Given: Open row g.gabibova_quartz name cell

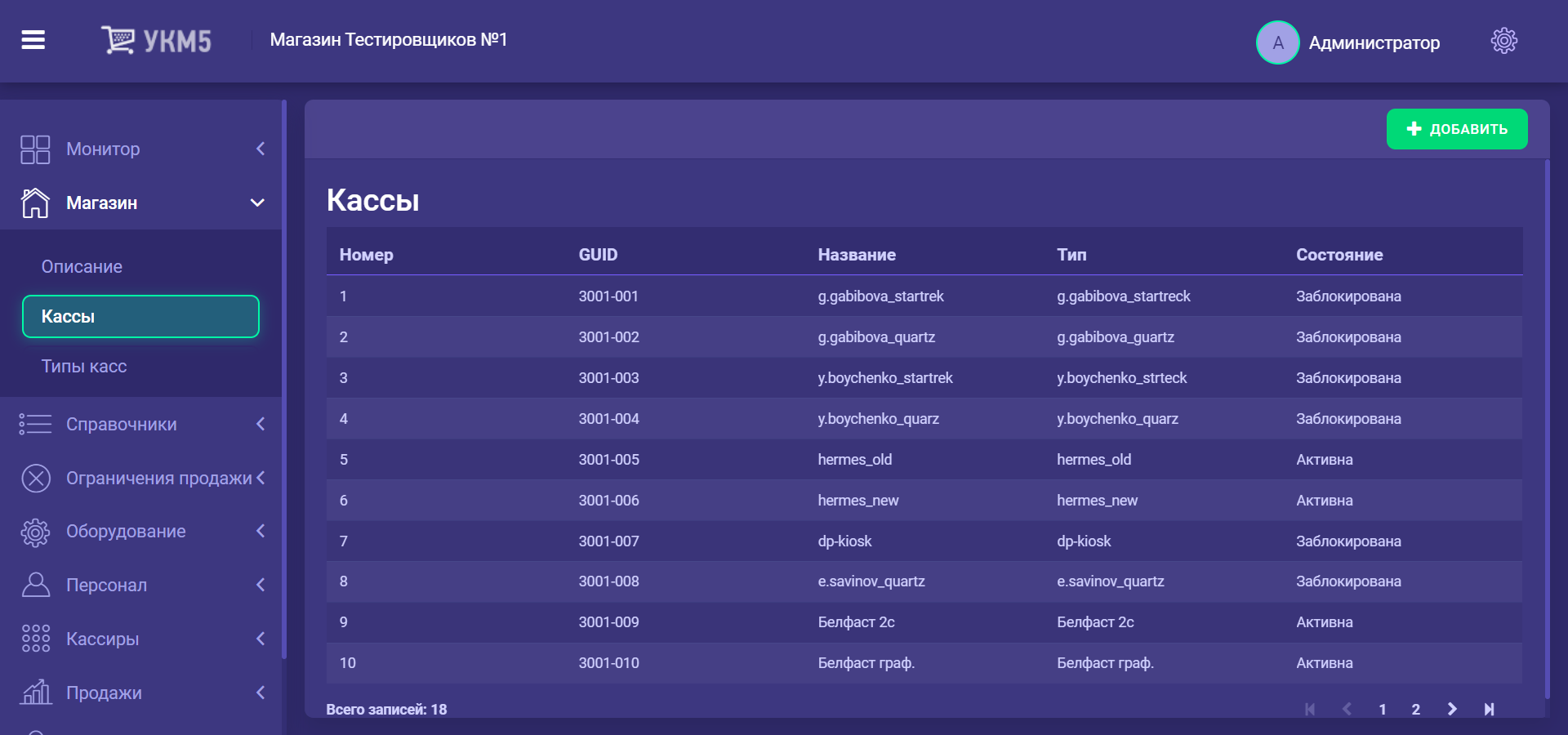Looking at the screenshot, I should (x=876, y=337).
